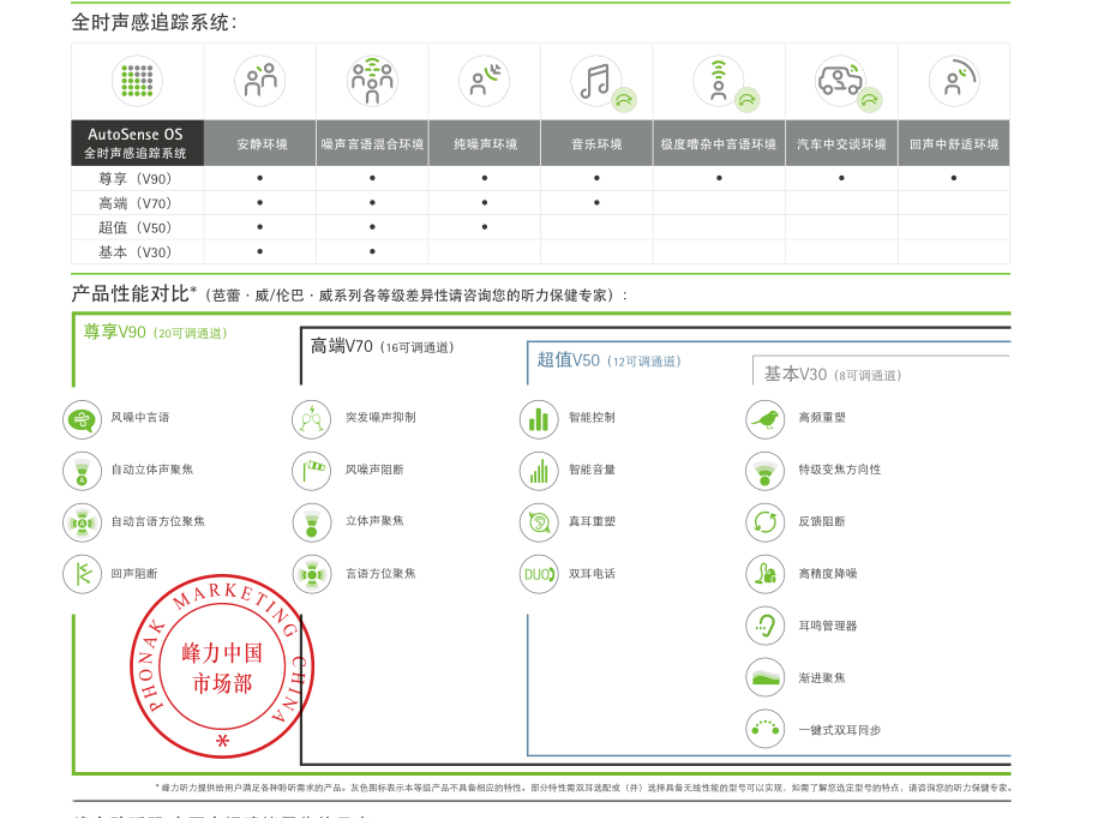Click the 一键式双耳同步 text label
Screen dimensions: 1098x818
840,730
